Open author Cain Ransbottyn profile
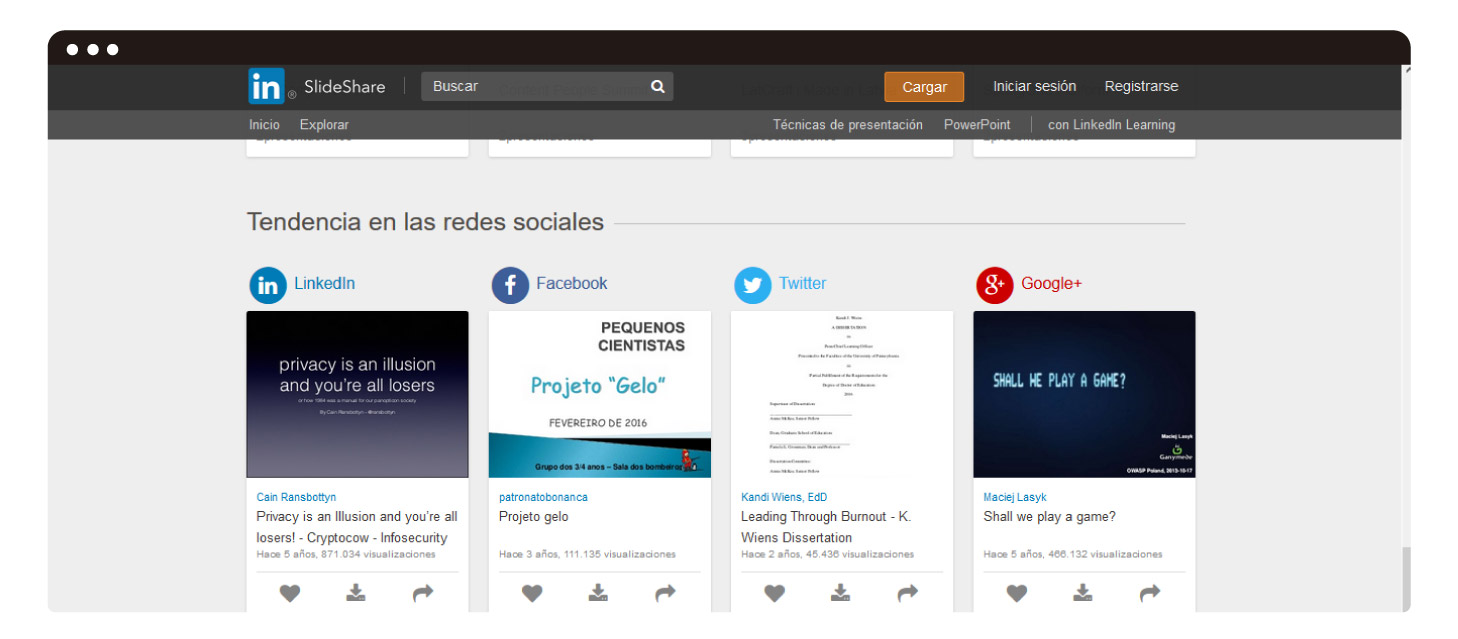The width and height of the screenshot is (1458, 639). [x=296, y=497]
